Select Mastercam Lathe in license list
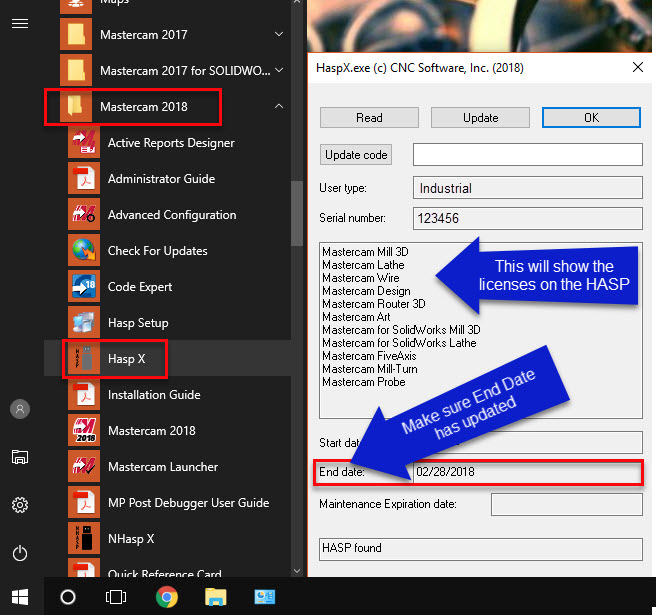The image size is (656, 615). pyautogui.click(x=363, y=265)
